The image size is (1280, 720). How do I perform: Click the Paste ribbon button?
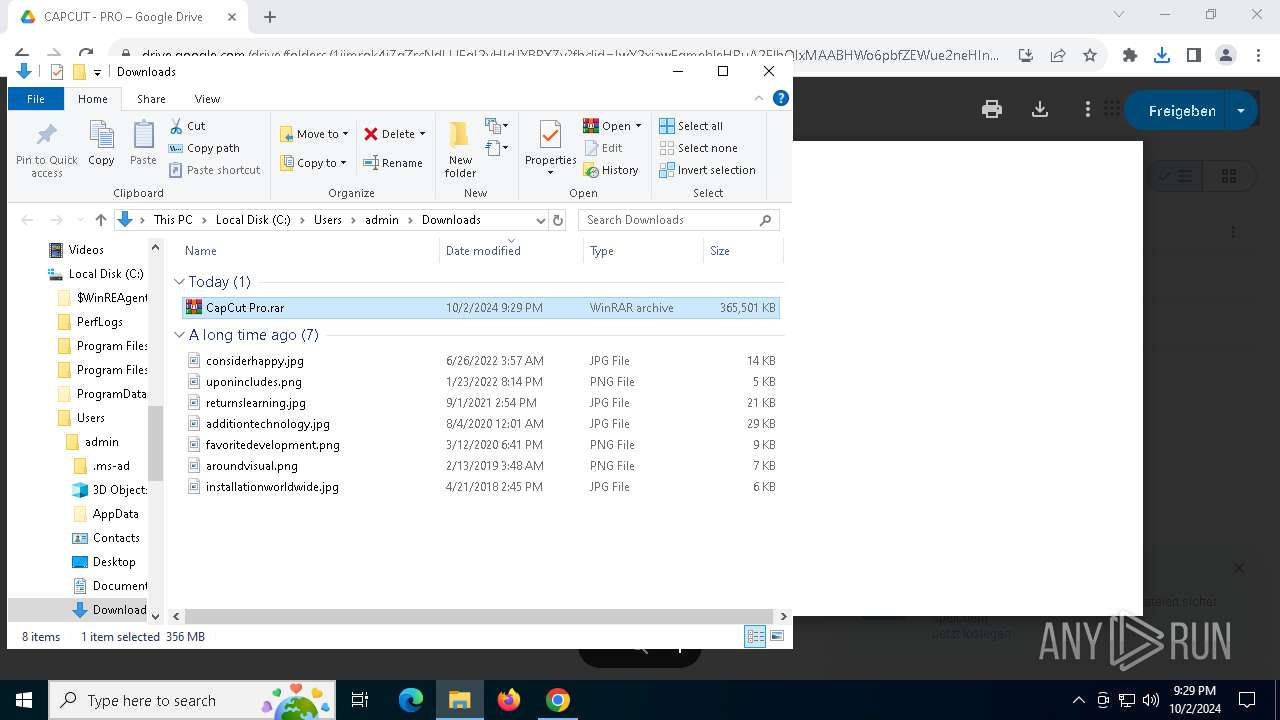(143, 143)
